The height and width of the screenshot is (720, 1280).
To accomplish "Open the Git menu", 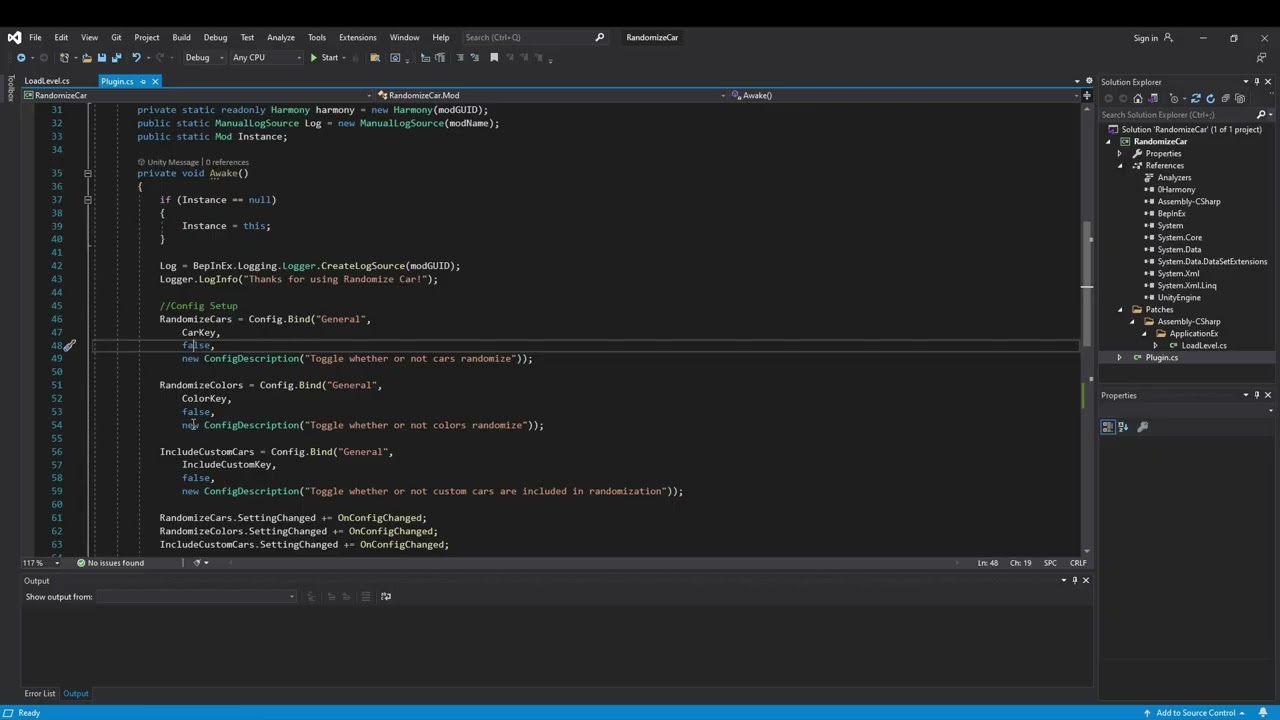I will pyautogui.click(x=116, y=37).
